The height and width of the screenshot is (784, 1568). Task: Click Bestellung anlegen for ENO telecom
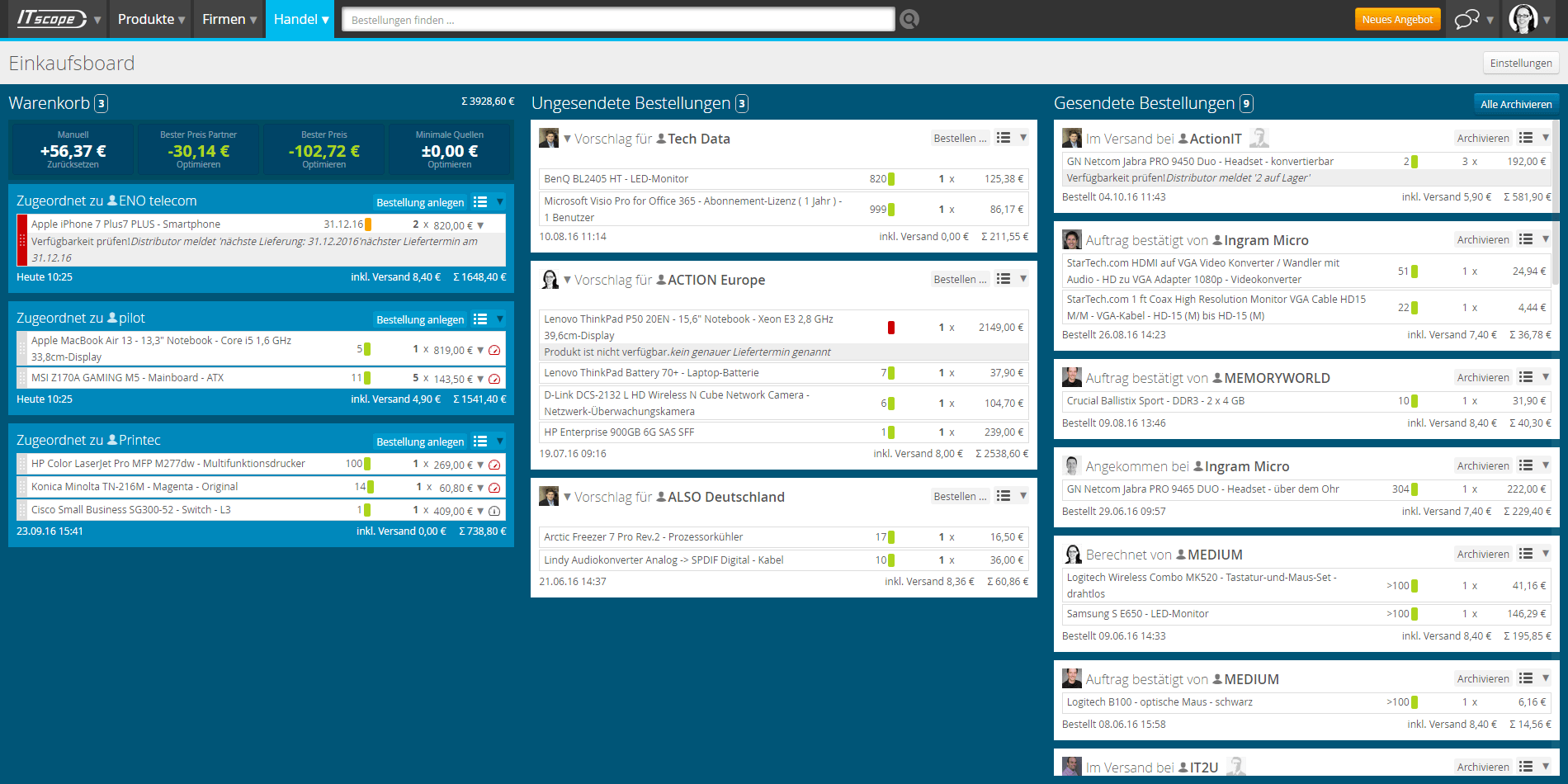click(420, 202)
